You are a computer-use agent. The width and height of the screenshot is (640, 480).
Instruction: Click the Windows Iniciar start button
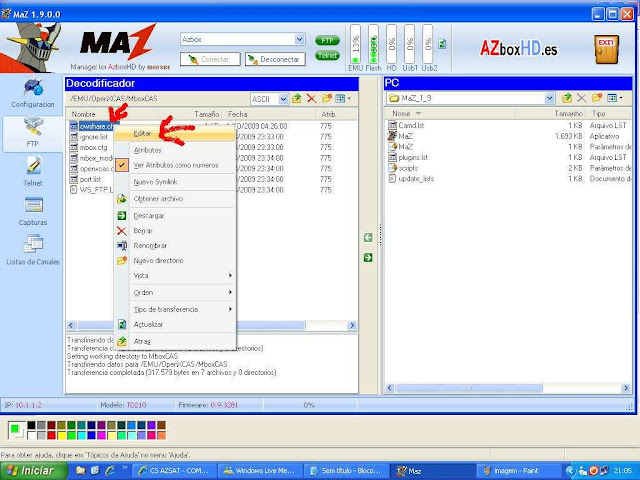(33, 471)
